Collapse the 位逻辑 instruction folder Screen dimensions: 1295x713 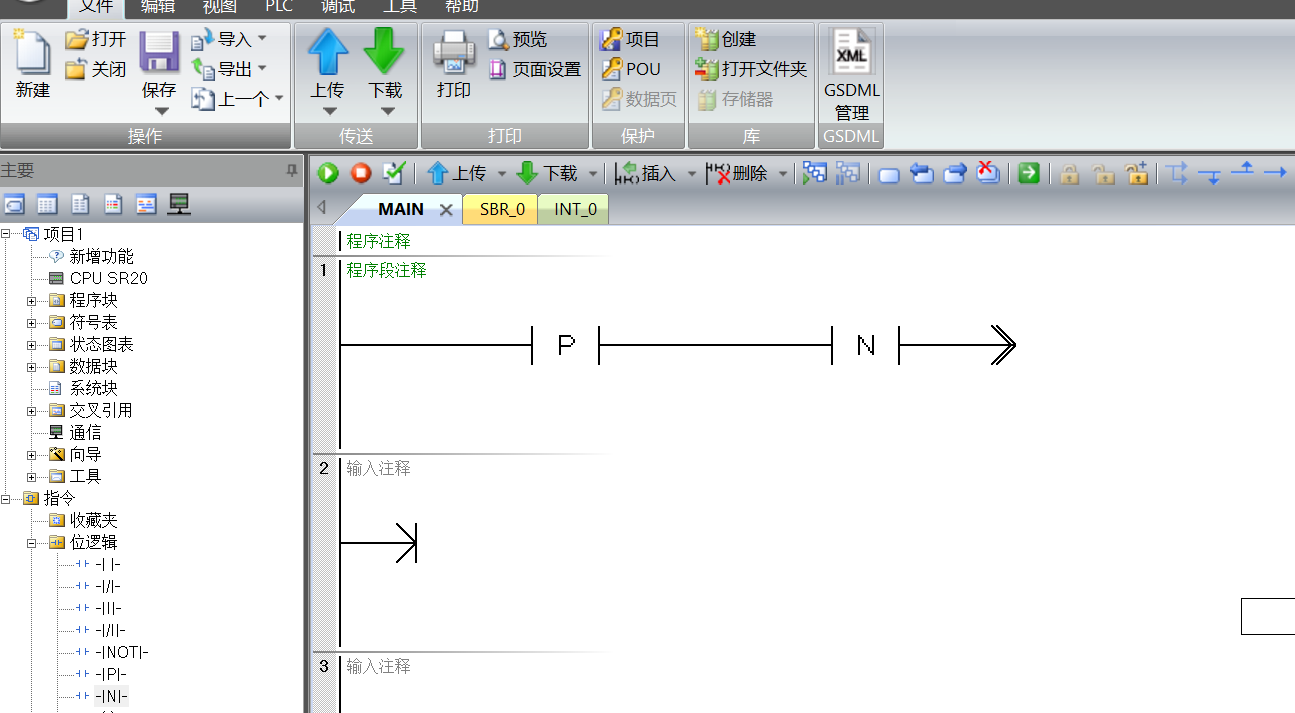(x=31, y=542)
